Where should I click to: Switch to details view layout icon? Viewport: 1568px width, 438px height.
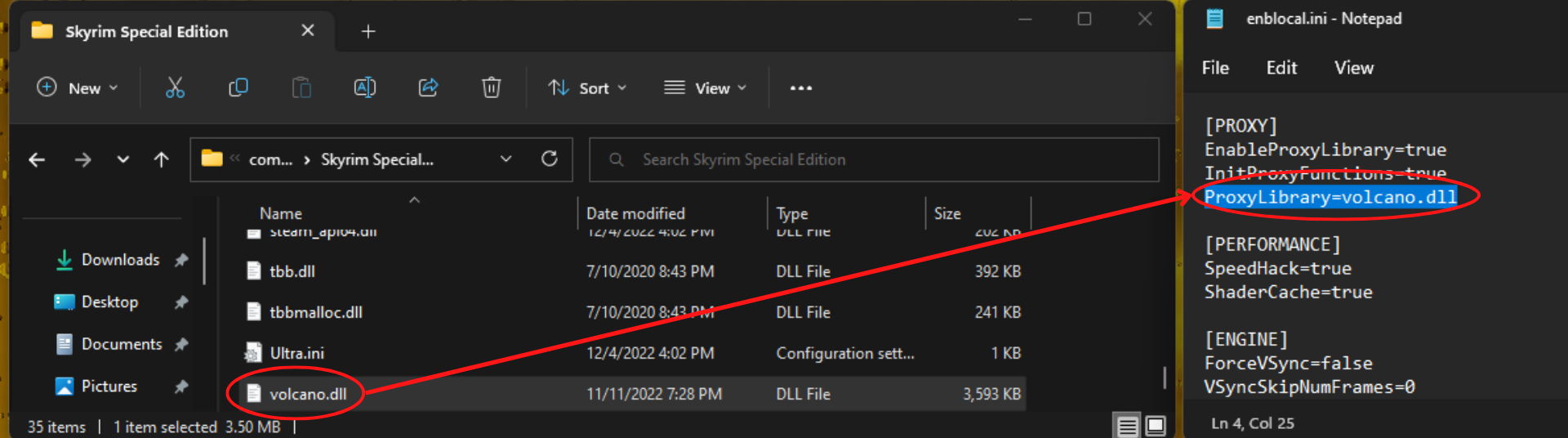(x=1128, y=426)
